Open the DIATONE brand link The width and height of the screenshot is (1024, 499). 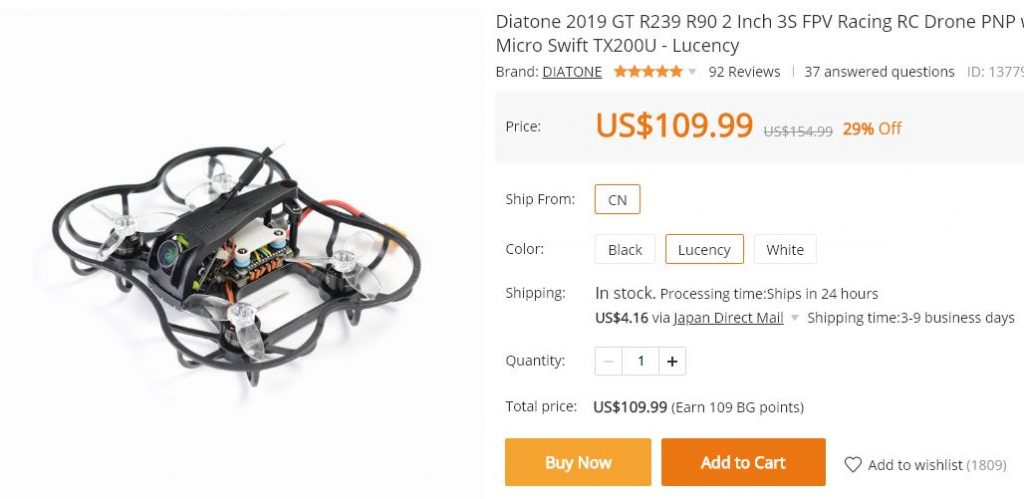(572, 72)
